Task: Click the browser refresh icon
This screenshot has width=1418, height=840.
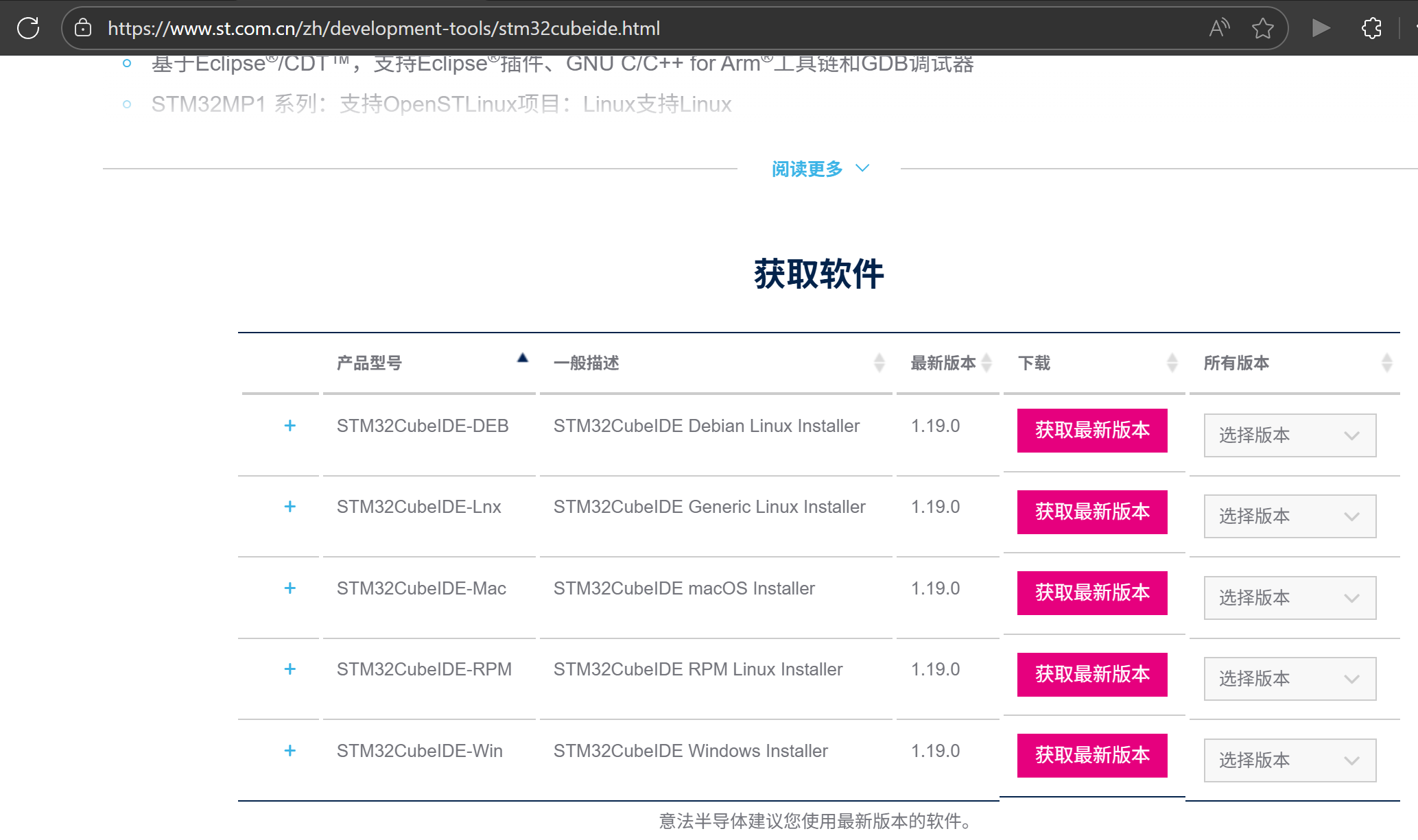Action: point(28,28)
